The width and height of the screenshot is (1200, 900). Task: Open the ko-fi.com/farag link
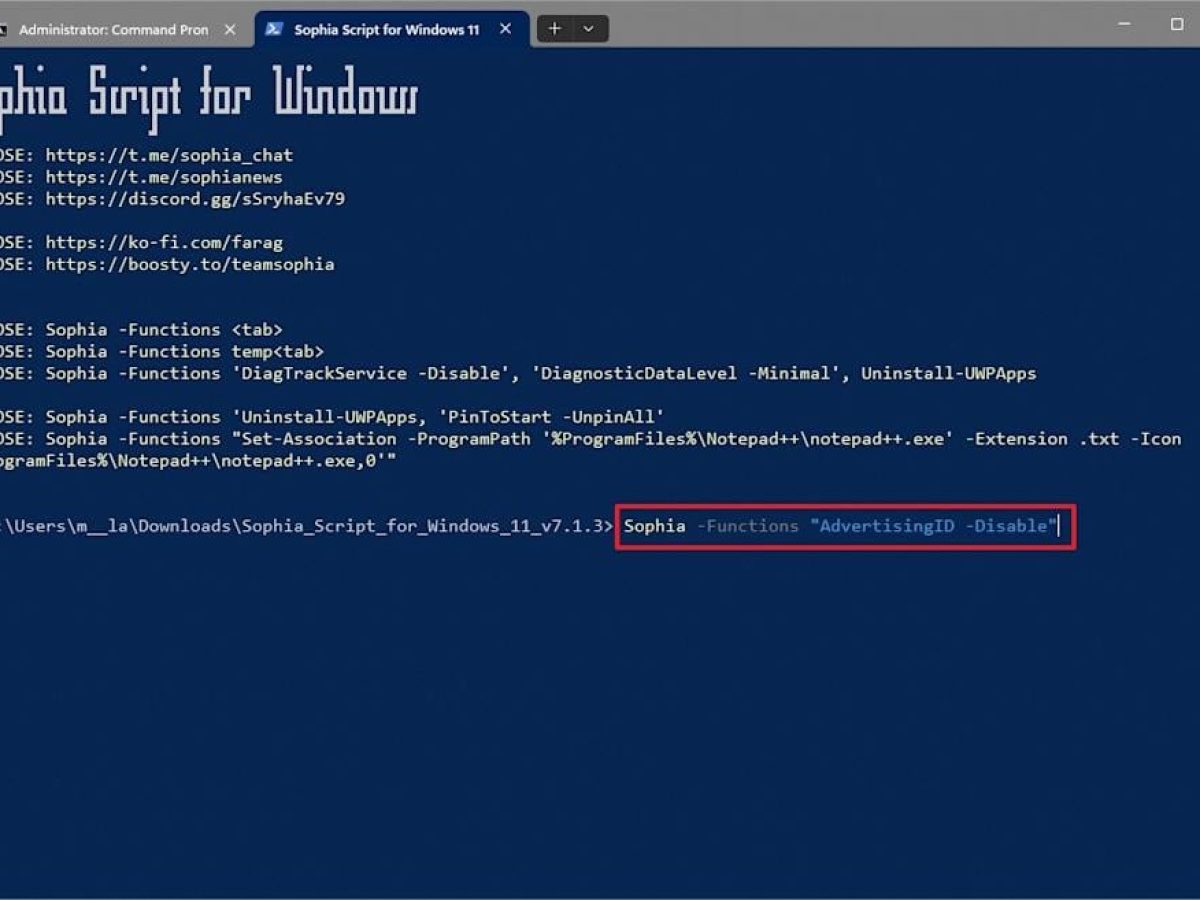pyautogui.click(x=164, y=242)
